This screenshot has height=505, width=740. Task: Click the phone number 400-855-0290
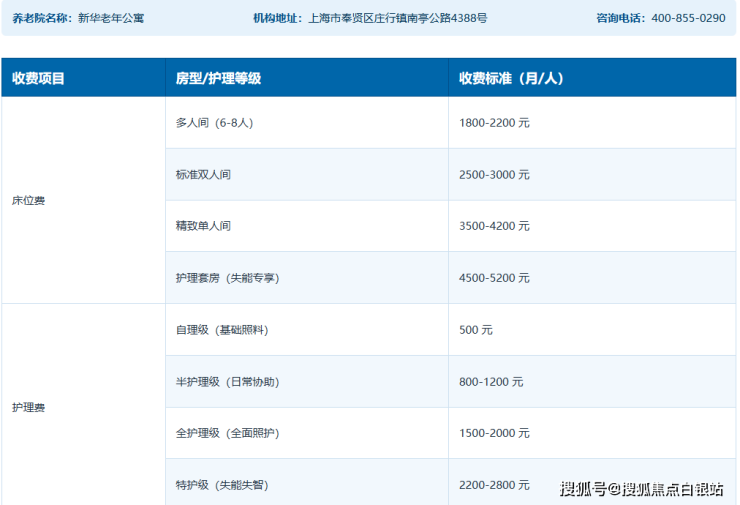coord(688,18)
